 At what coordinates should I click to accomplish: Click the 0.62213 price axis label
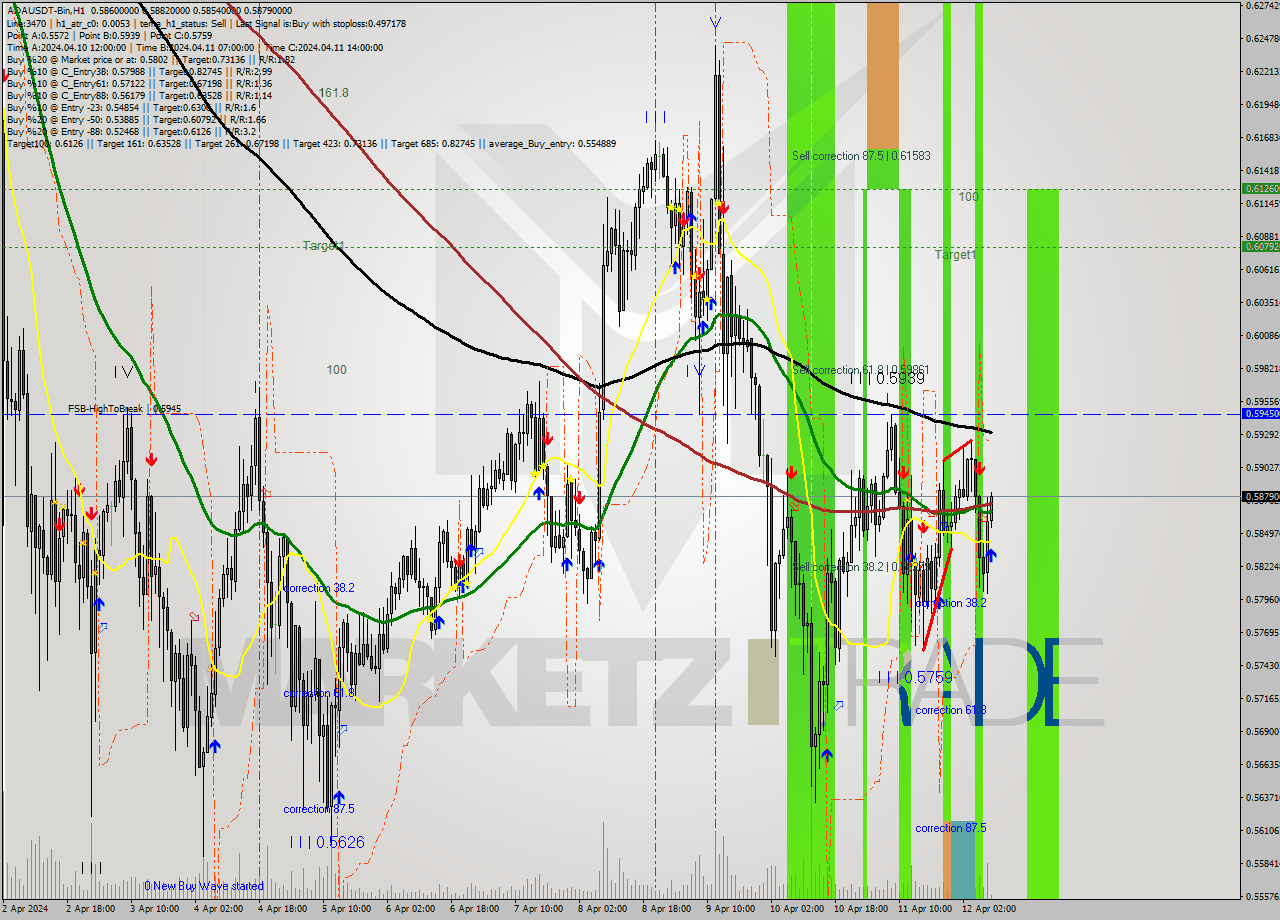click(1262, 72)
